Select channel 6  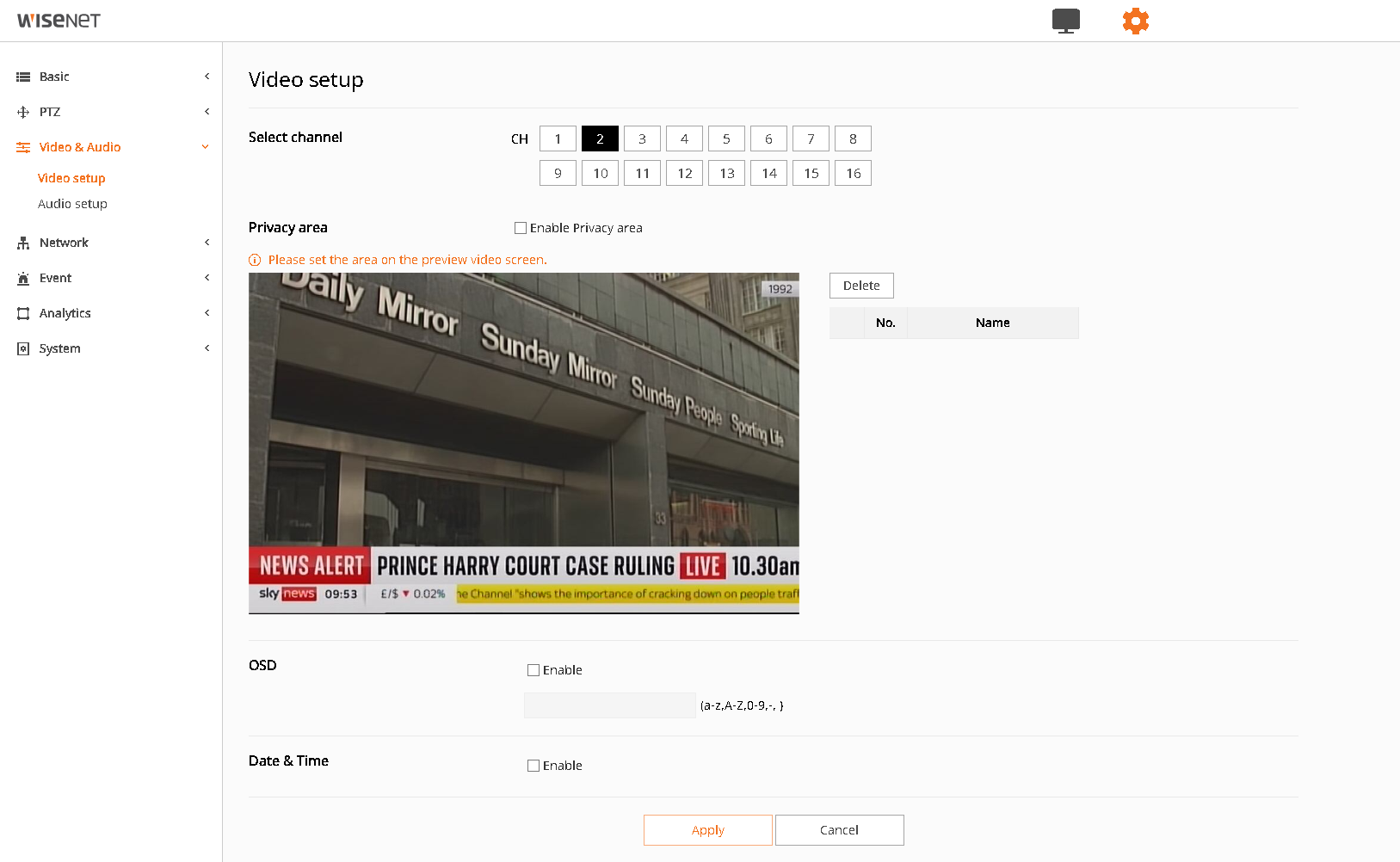tap(768, 139)
